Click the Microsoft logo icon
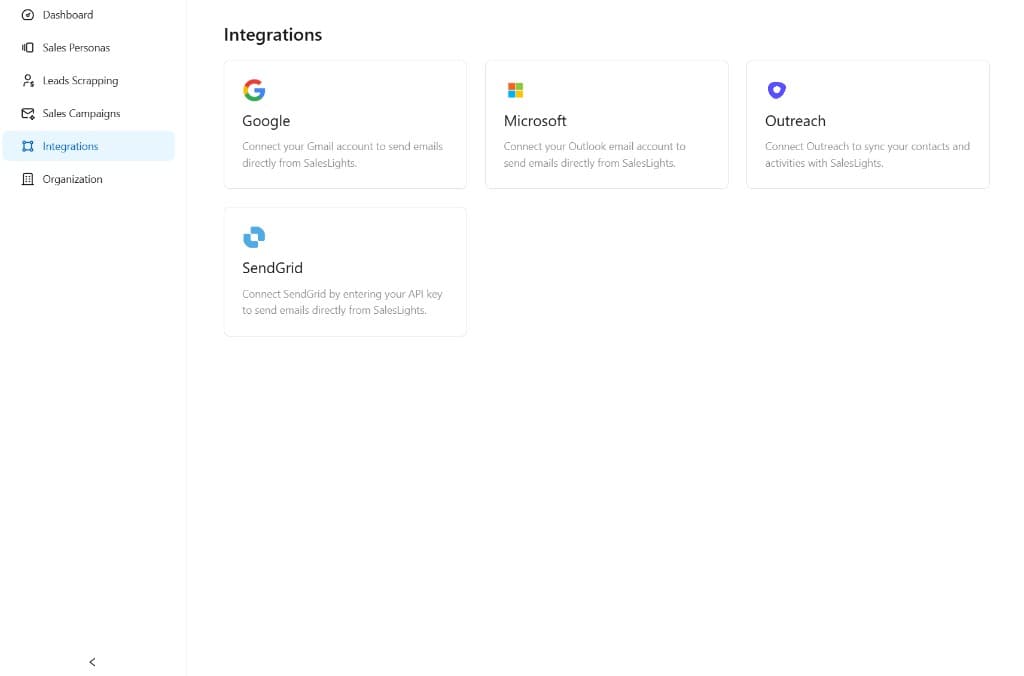 point(516,90)
